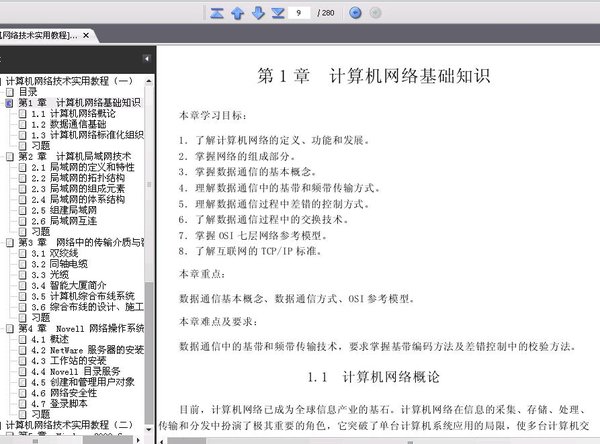Open bookmark 4.2 NetWare 服务器的安装
The image size is (600, 444).
pyautogui.click(x=87, y=350)
